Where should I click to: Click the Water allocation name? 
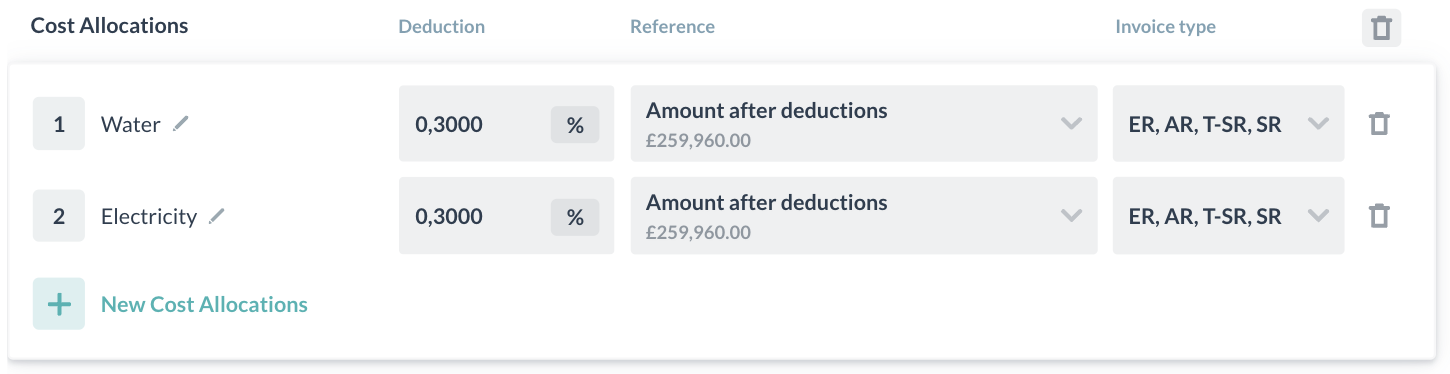coord(131,125)
